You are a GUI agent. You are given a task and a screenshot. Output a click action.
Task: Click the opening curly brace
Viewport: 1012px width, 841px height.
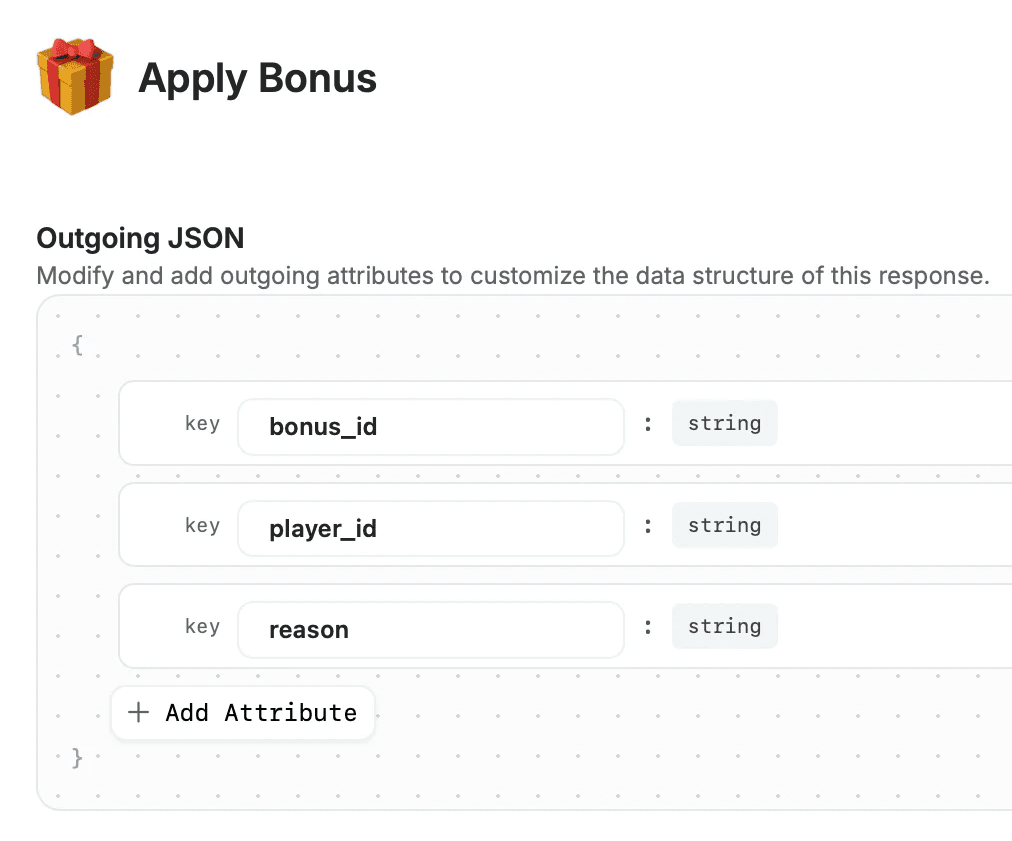(77, 345)
